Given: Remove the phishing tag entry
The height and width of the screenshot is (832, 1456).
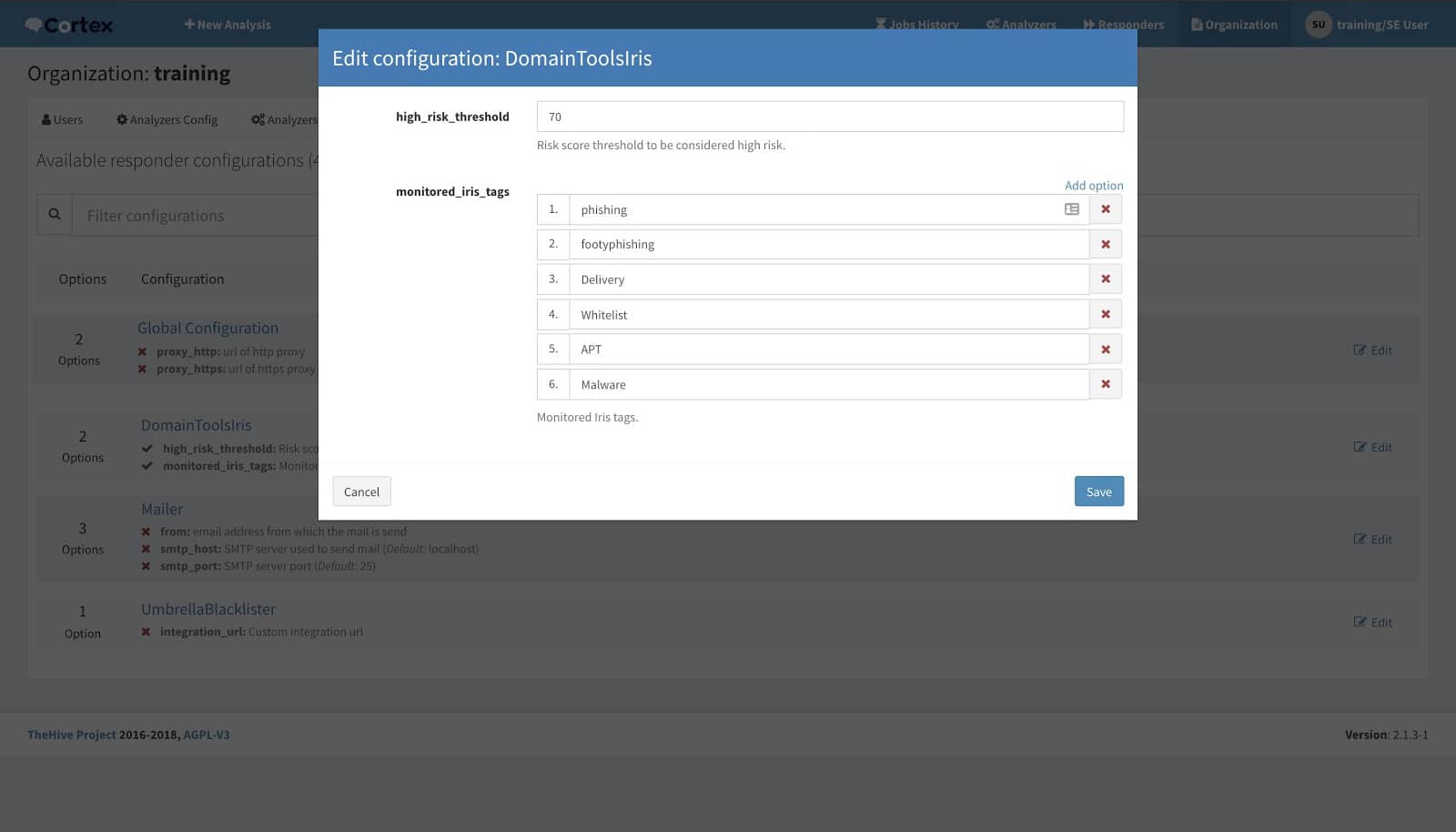Looking at the screenshot, I should click(1106, 209).
